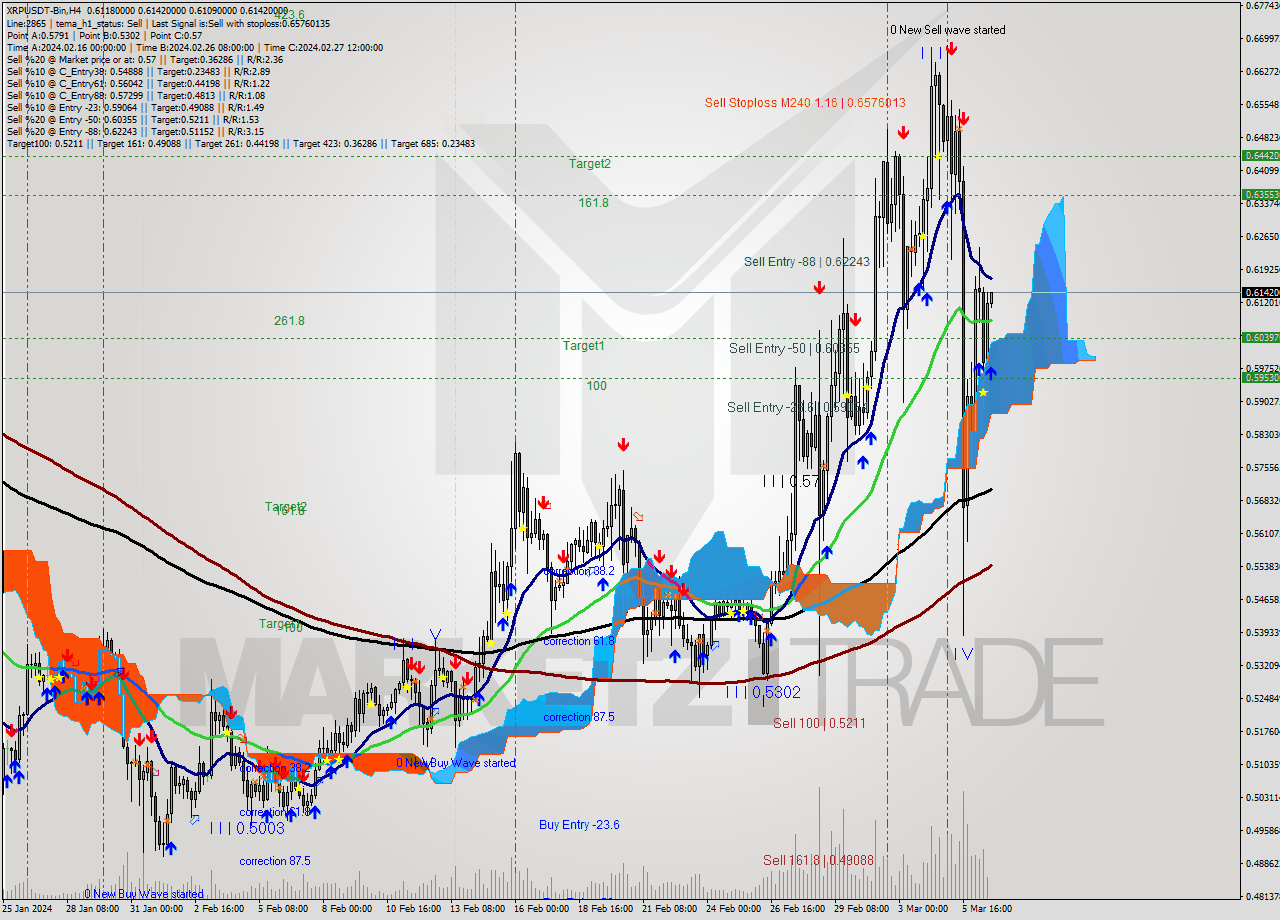Click the '21 Feb 08:00' time axis label
Image resolution: width=1280 pixels, height=920 pixels.
pyautogui.click(x=670, y=909)
